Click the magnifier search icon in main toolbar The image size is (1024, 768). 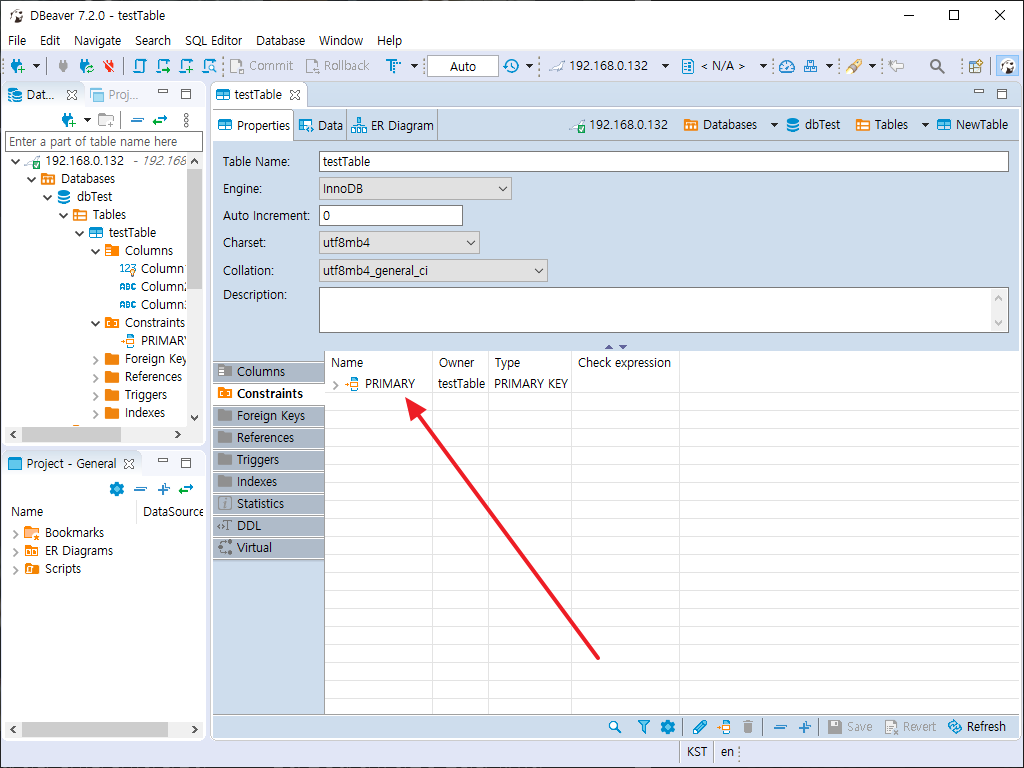[x=936, y=66]
